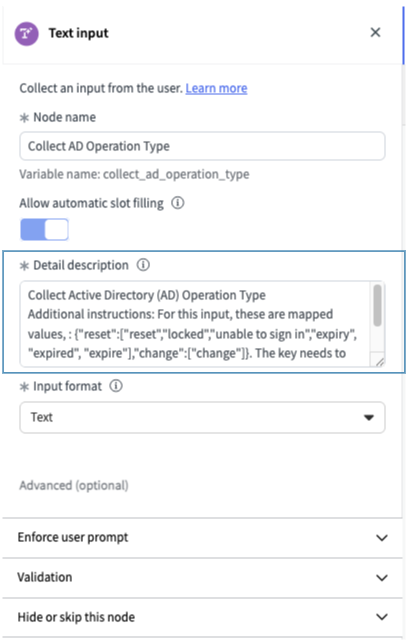The image size is (407, 640).
Task: Open the Input format Text dropdown
Action: pyautogui.click(x=202, y=417)
